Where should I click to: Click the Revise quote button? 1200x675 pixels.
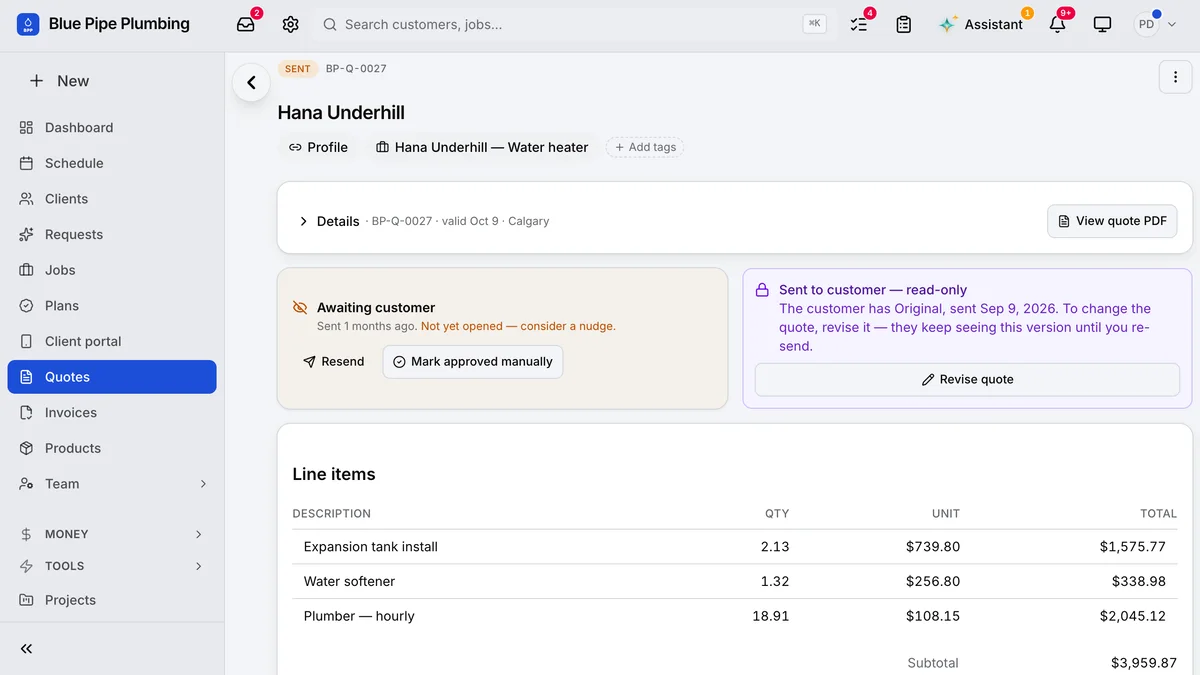click(967, 379)
